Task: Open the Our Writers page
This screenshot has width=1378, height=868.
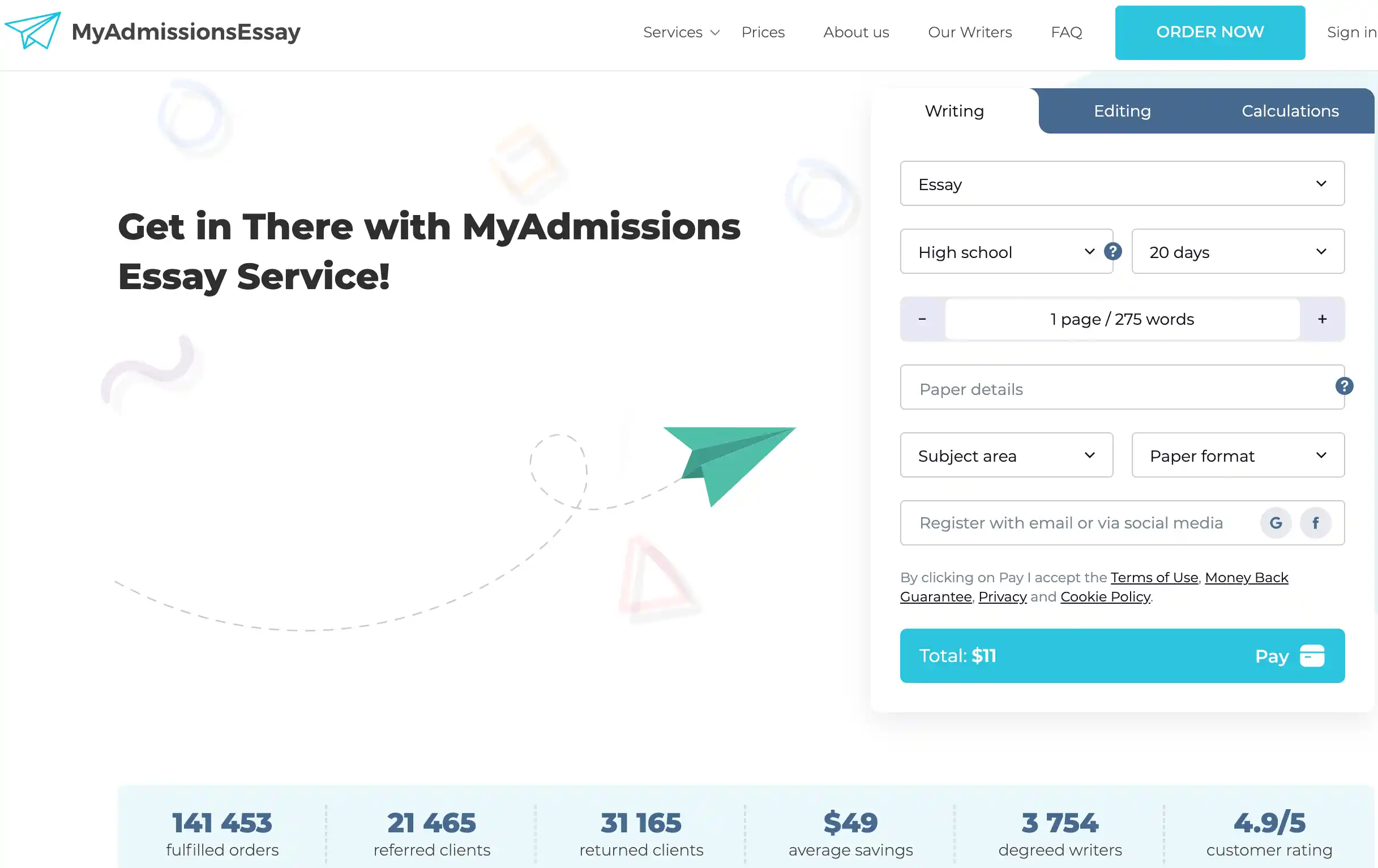Action: 970,32
